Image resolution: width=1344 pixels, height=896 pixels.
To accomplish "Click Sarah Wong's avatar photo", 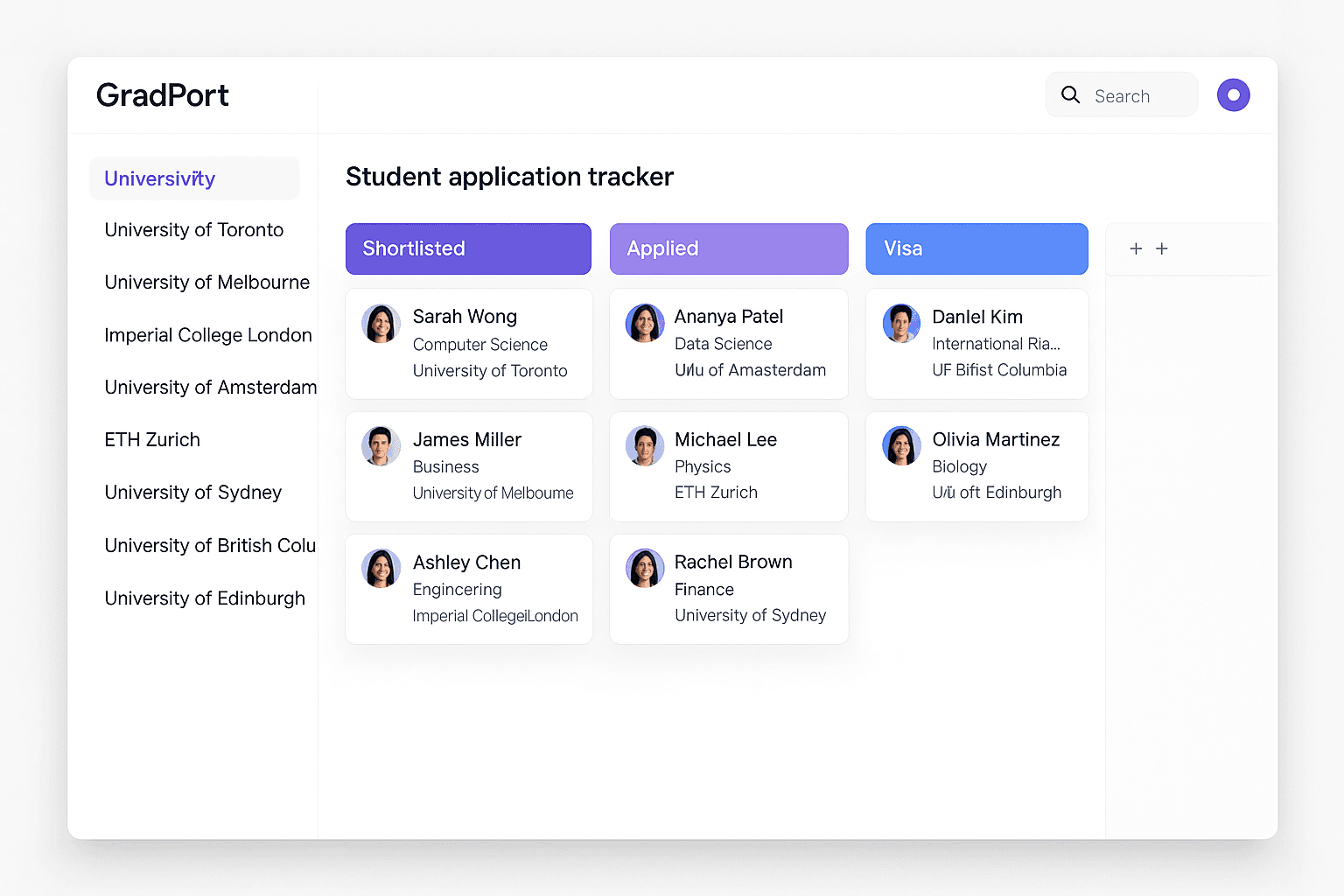I will (x=381, y=324).
